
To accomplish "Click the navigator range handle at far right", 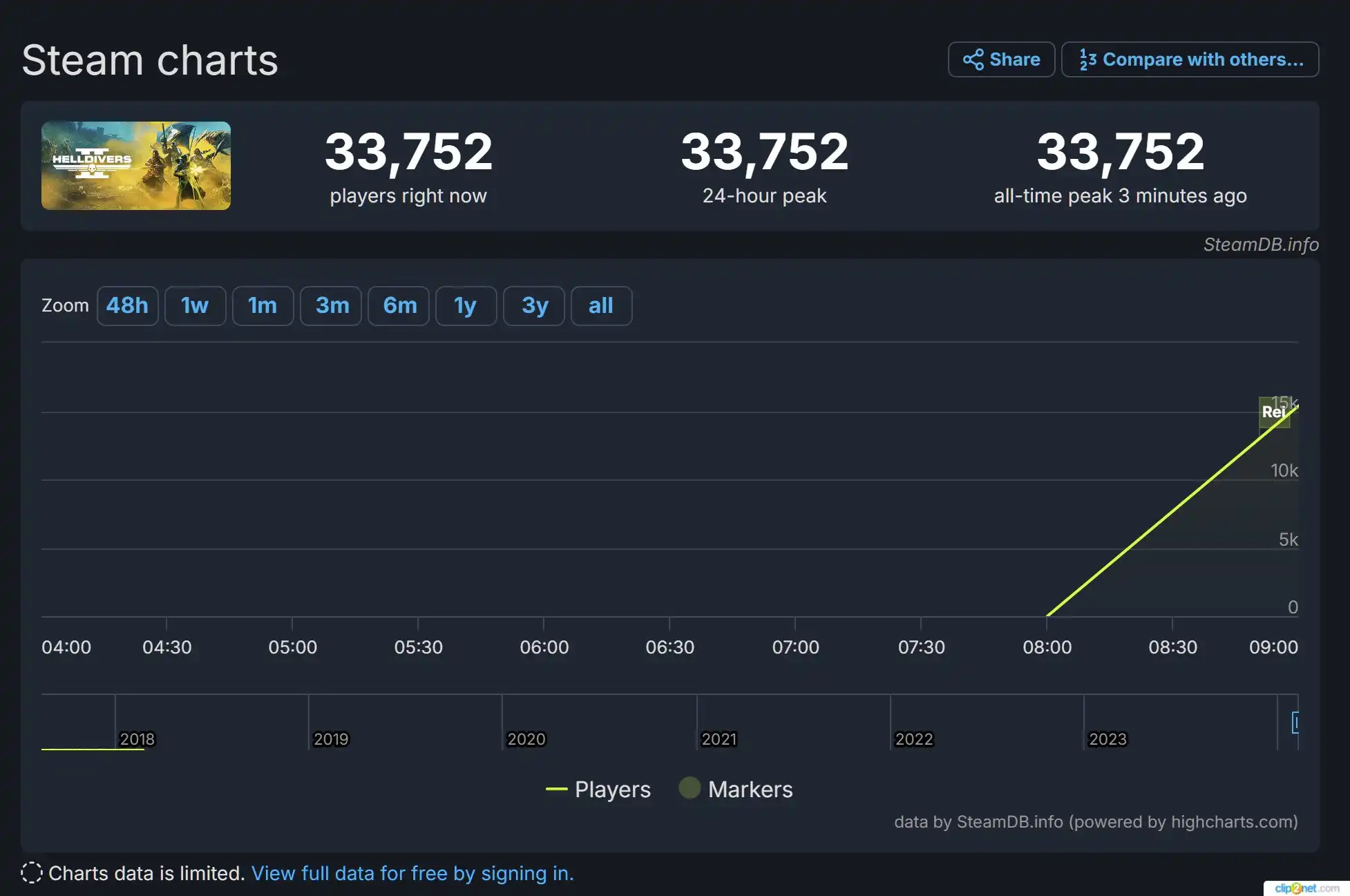I will coord(1295,723).
